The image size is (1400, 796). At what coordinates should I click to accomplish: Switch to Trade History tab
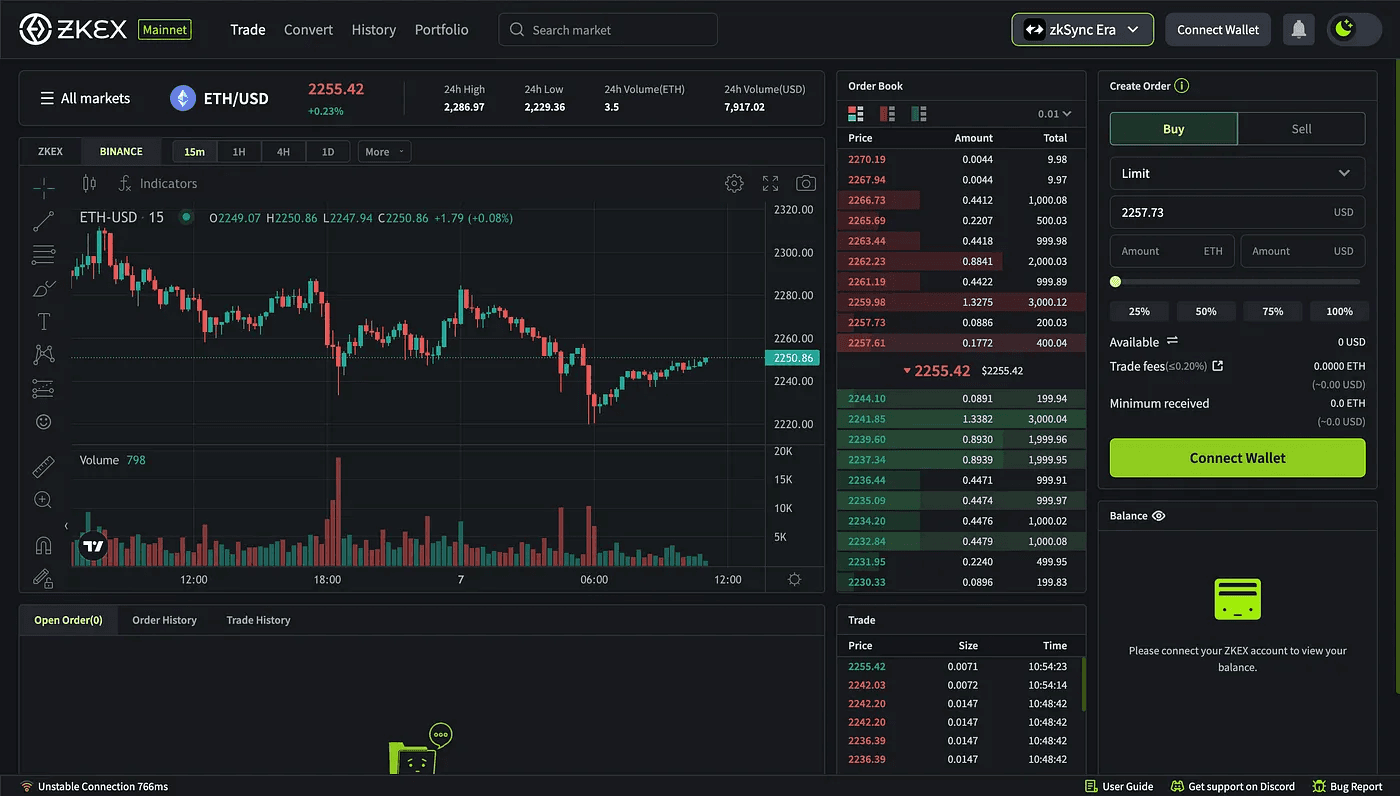[x=258, y=620]
